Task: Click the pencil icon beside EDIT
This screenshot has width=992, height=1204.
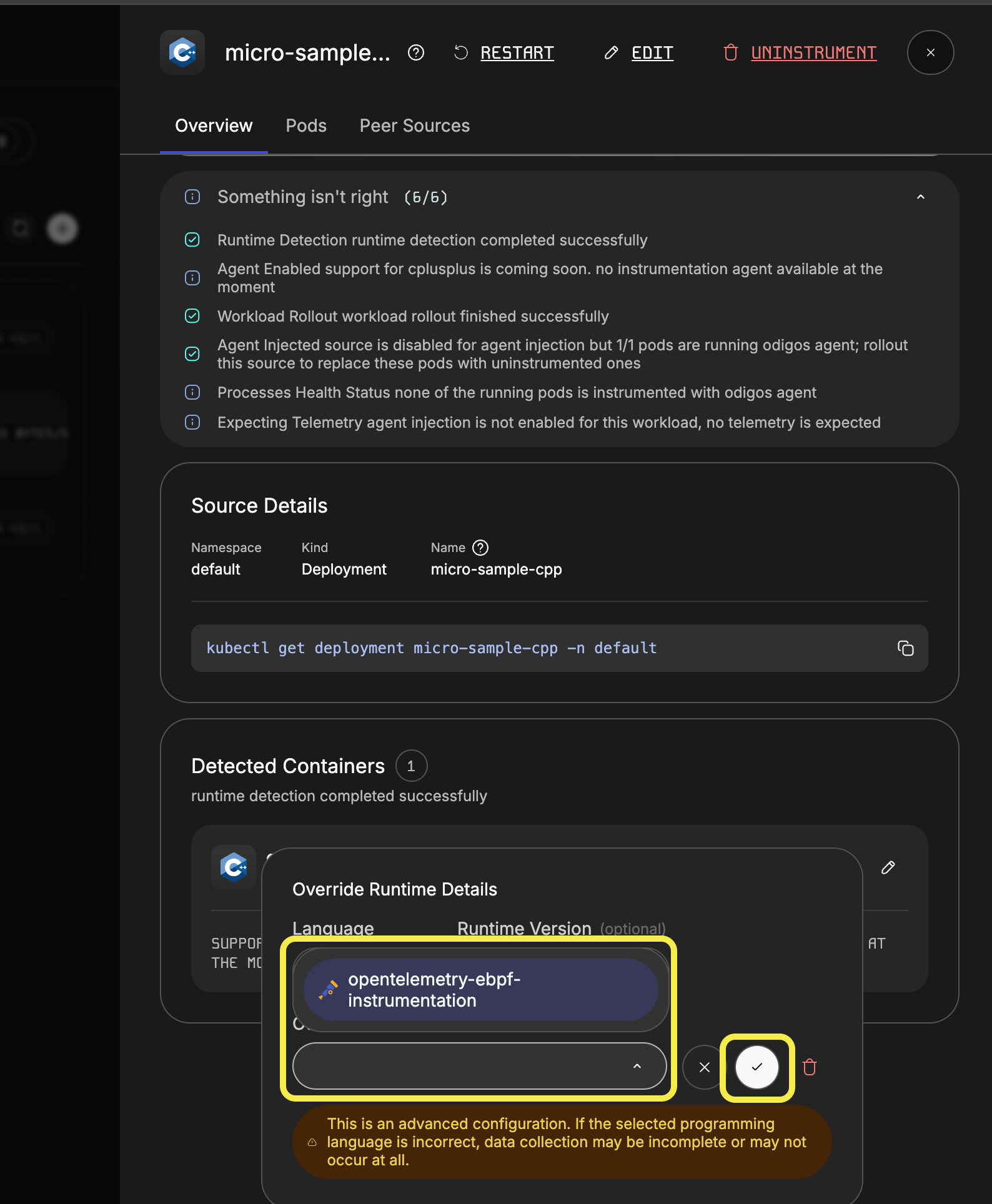Action: pos(612,53)
